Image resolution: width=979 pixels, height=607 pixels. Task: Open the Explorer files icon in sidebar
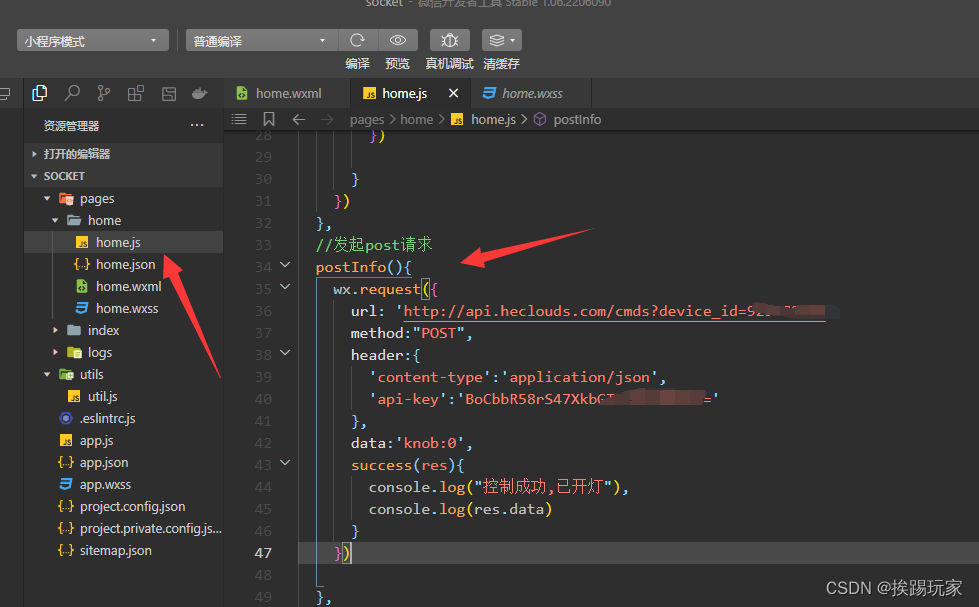point(39,93)
